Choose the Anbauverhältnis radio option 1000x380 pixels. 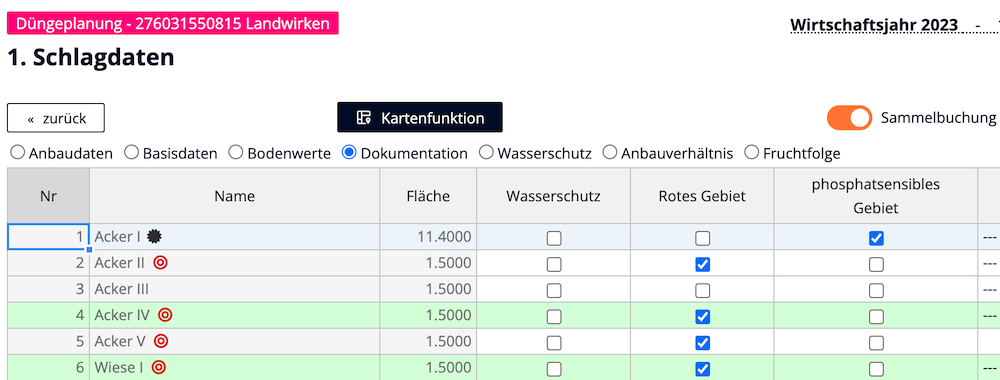click(610, 153)
